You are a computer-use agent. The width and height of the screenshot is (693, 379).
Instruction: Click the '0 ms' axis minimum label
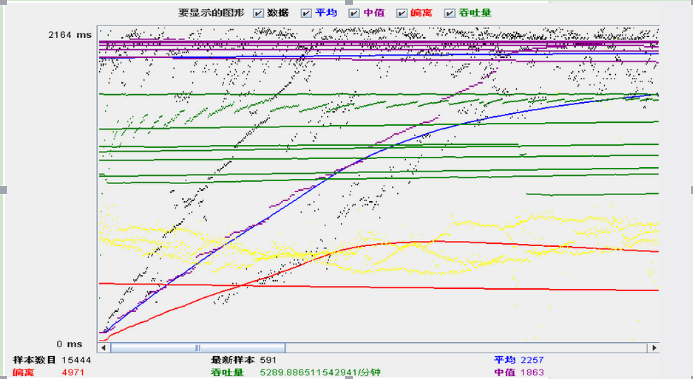(69, 344)
